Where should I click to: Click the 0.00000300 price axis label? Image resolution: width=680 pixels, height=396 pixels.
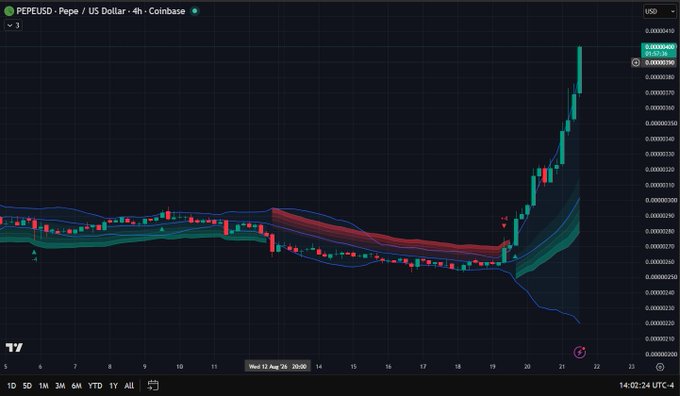660,200
